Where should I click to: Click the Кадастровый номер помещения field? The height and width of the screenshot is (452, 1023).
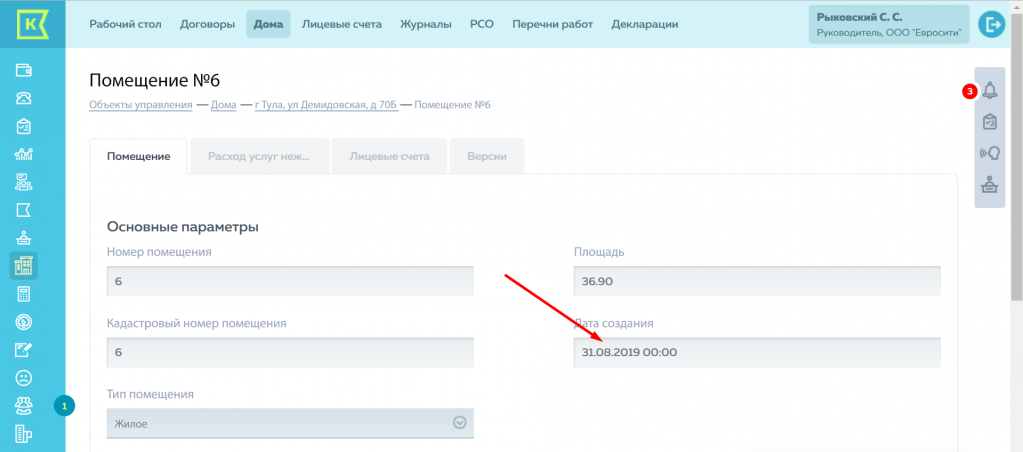[x=290, y=352]
